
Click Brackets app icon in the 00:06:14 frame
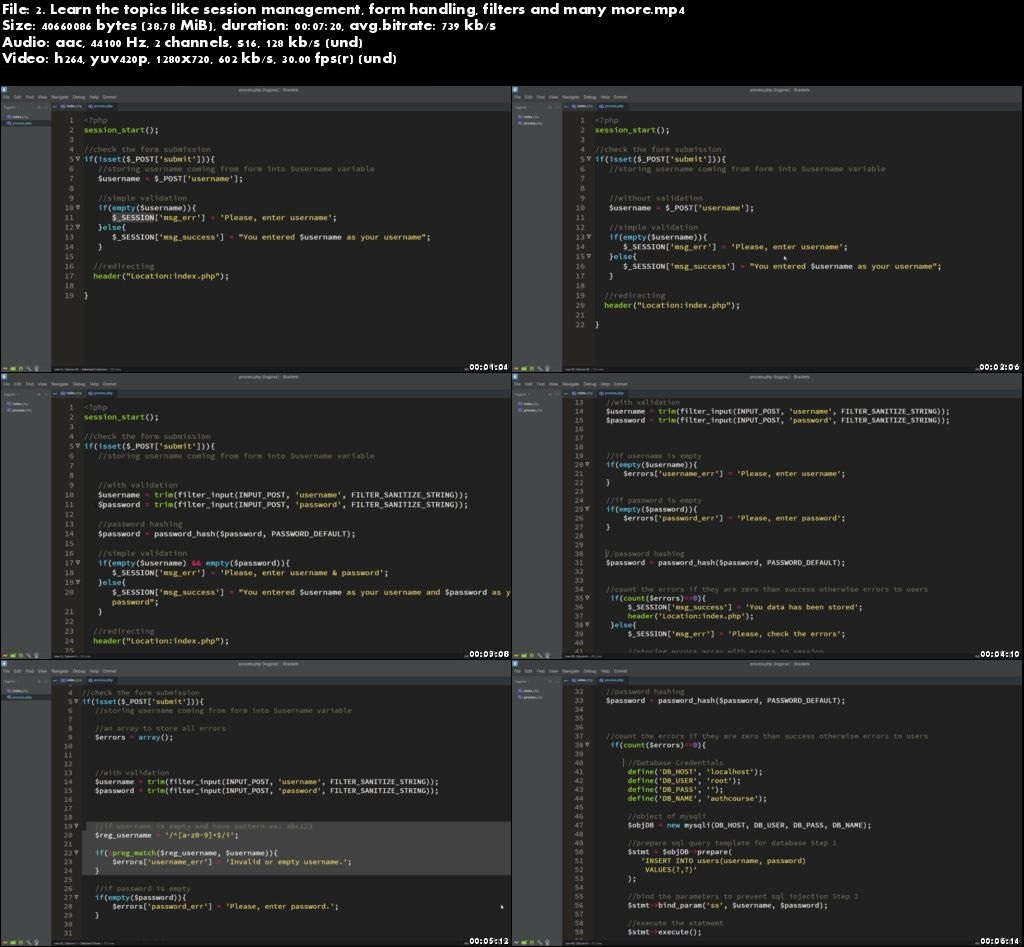coord(515,663)
